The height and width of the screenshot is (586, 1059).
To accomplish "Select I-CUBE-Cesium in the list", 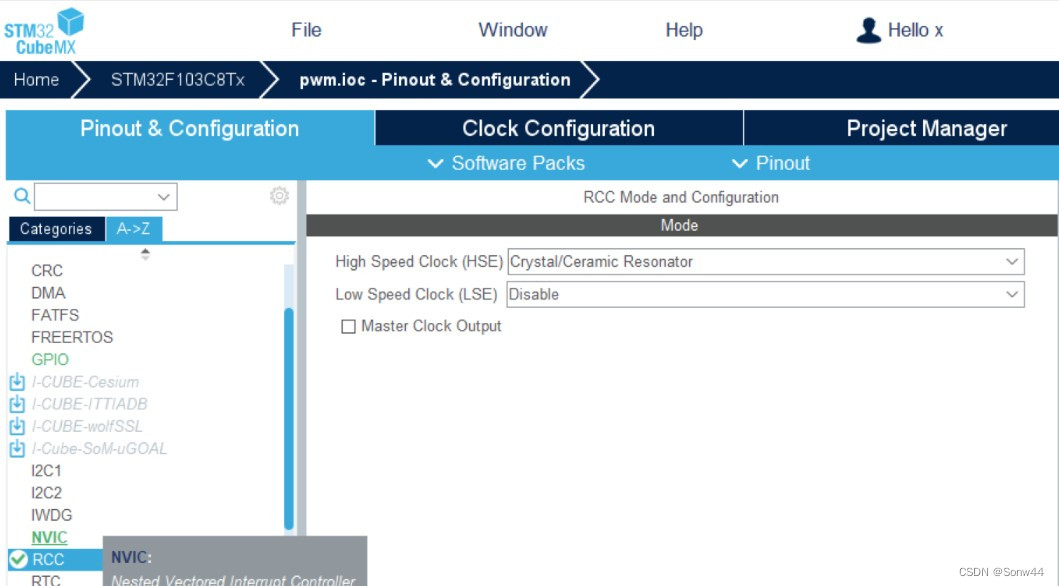I will (x=85, y=382).
